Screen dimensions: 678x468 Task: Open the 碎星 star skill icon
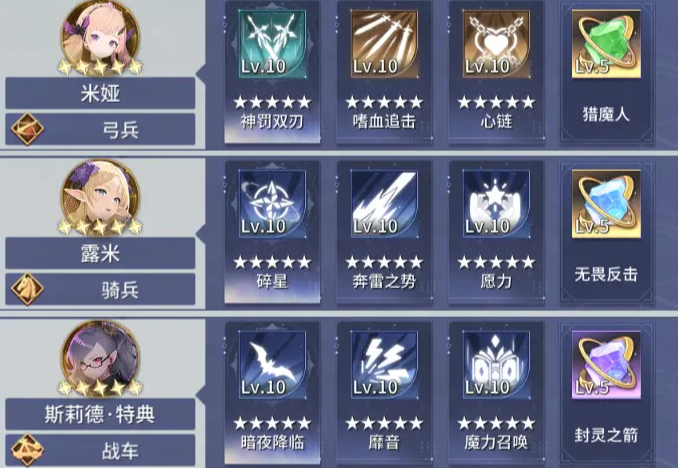272,204
